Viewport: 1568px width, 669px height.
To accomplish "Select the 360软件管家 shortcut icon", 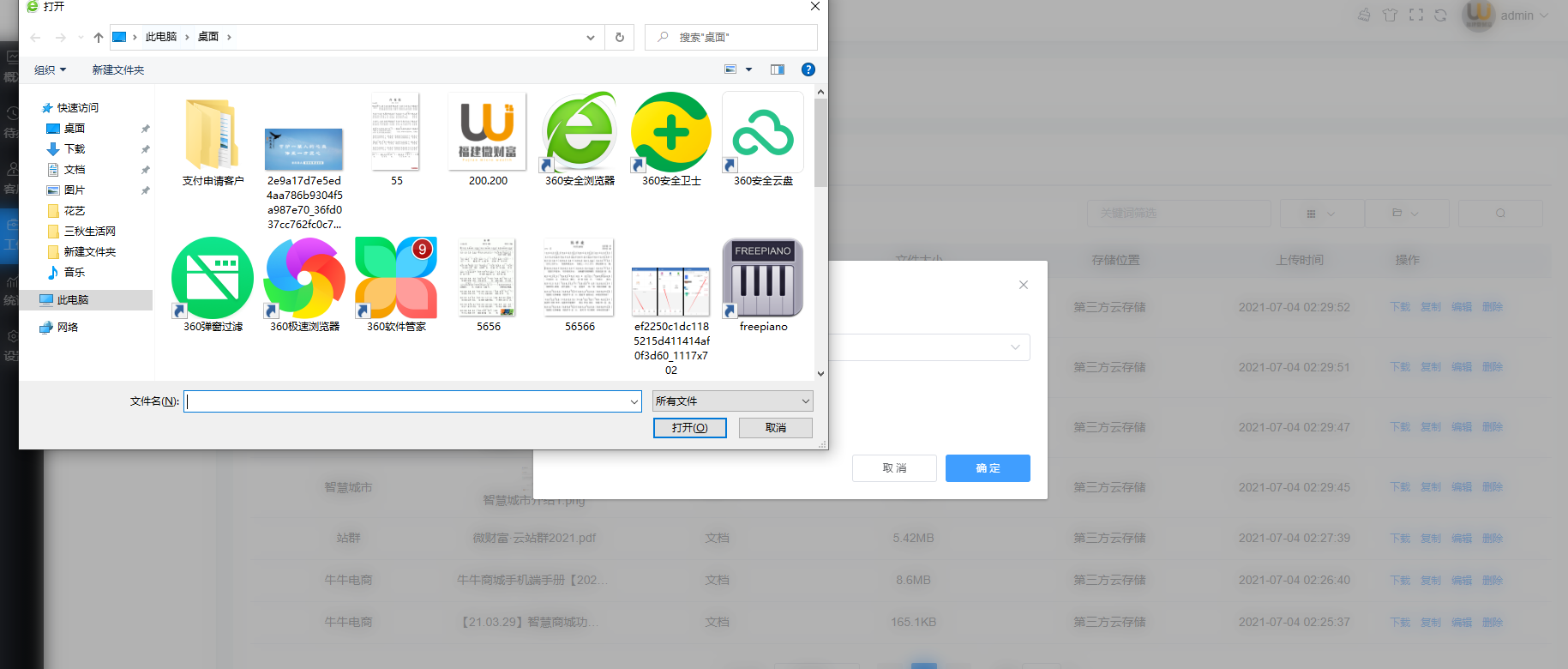I will click(x=396, y=278).
